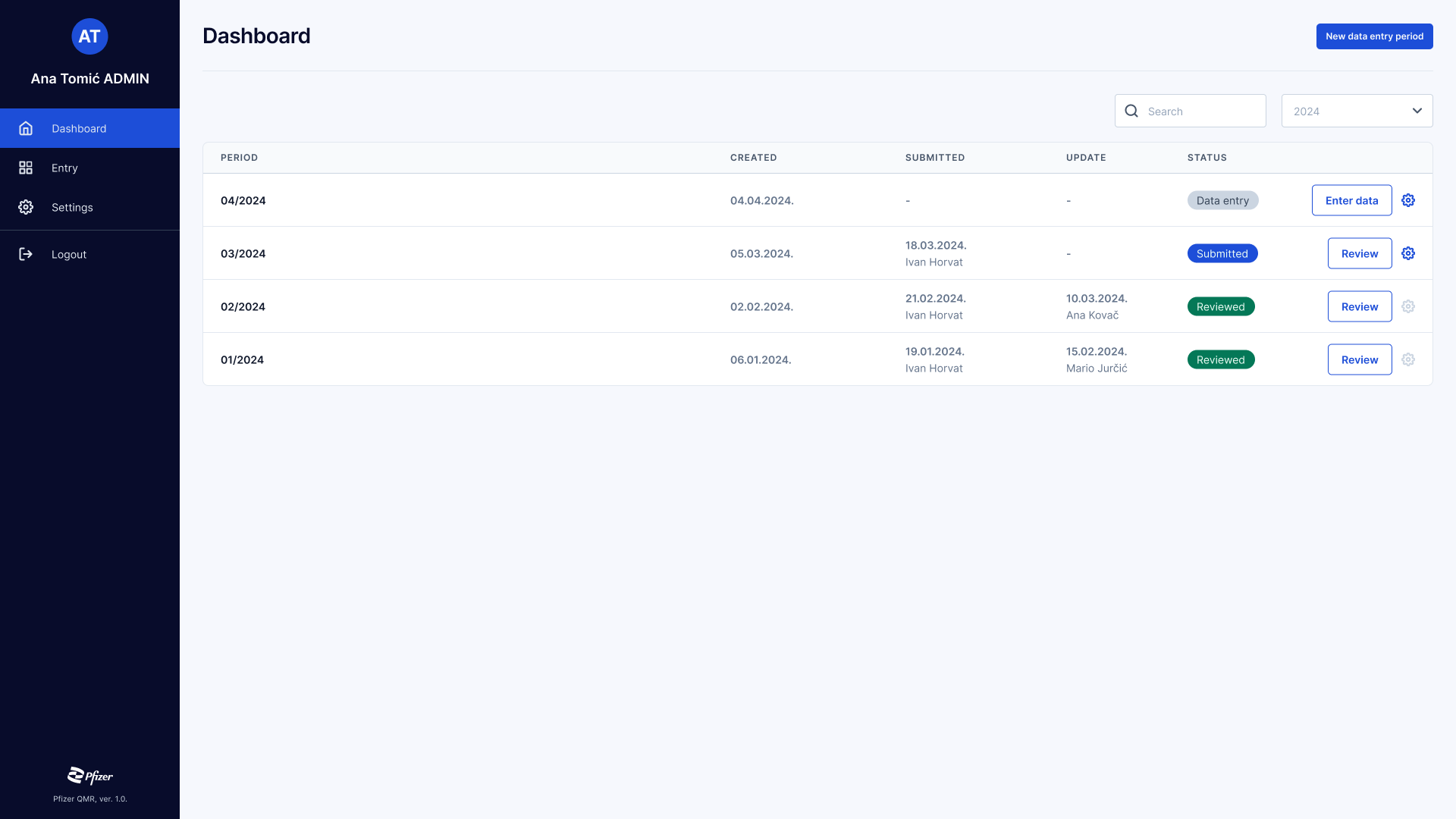
Task: Click the greyed gear icon for 02/2024
Action: 1408,306
